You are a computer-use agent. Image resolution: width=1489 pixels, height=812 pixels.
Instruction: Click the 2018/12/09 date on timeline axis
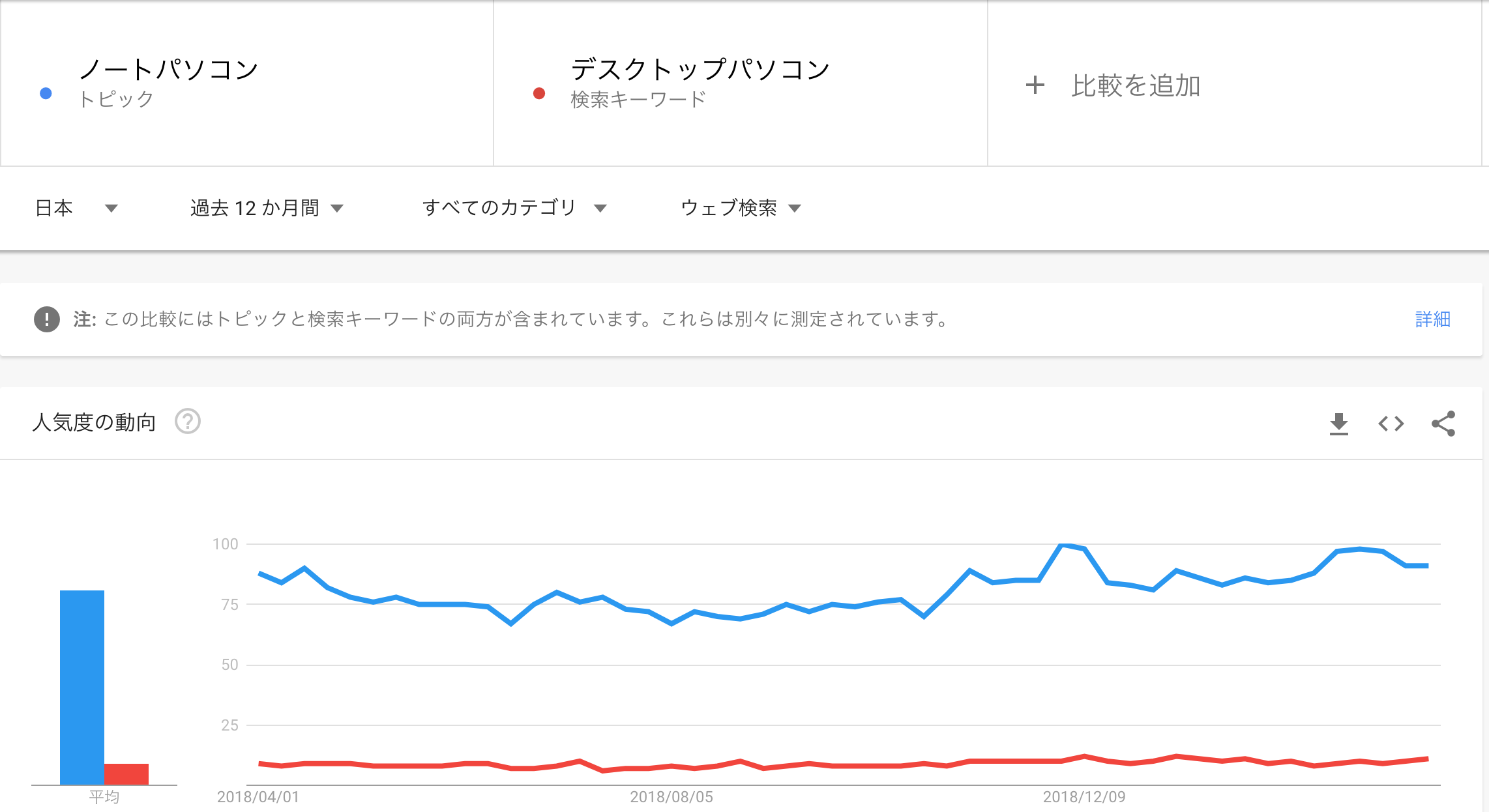pos(1084,797)
